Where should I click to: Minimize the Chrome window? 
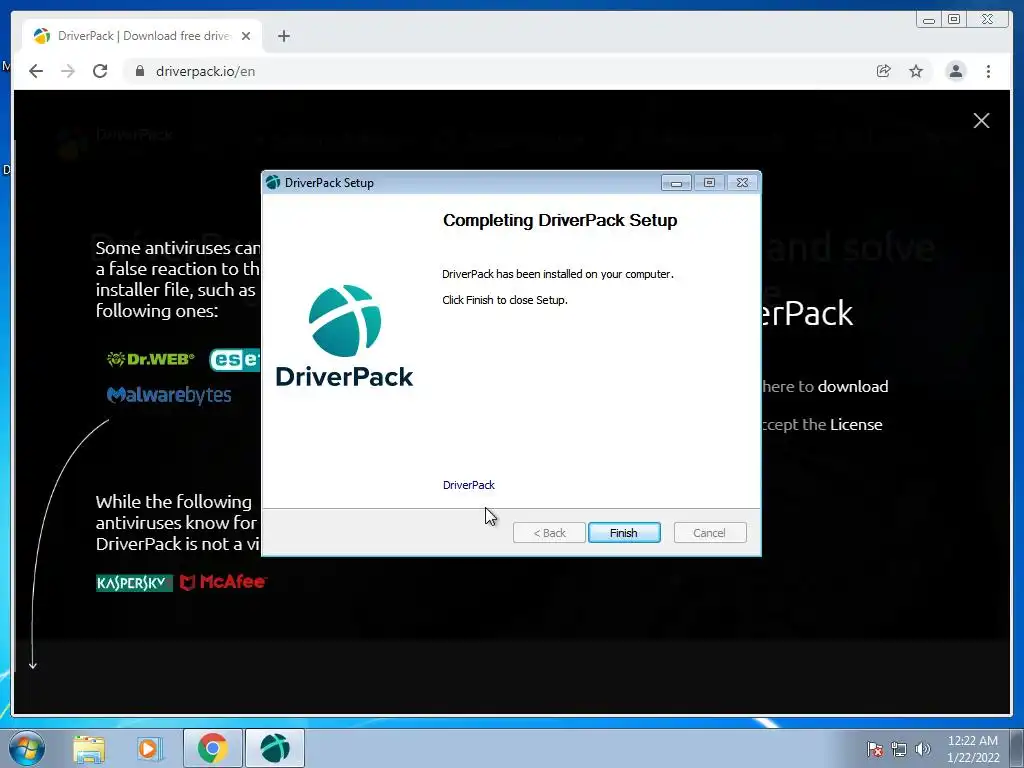[928, 20]
